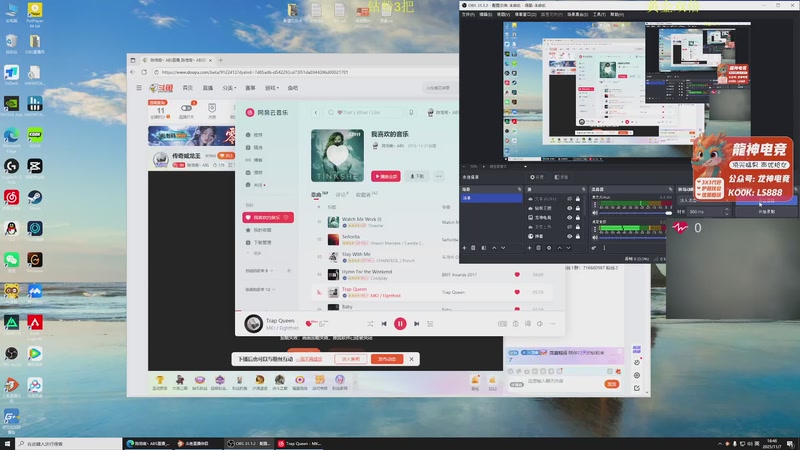Image resolution: width=800 pixels, height=450 pixels.
Task: Open 游戏 dropdown in Douyu nav bar
Action: pos(271,88)
